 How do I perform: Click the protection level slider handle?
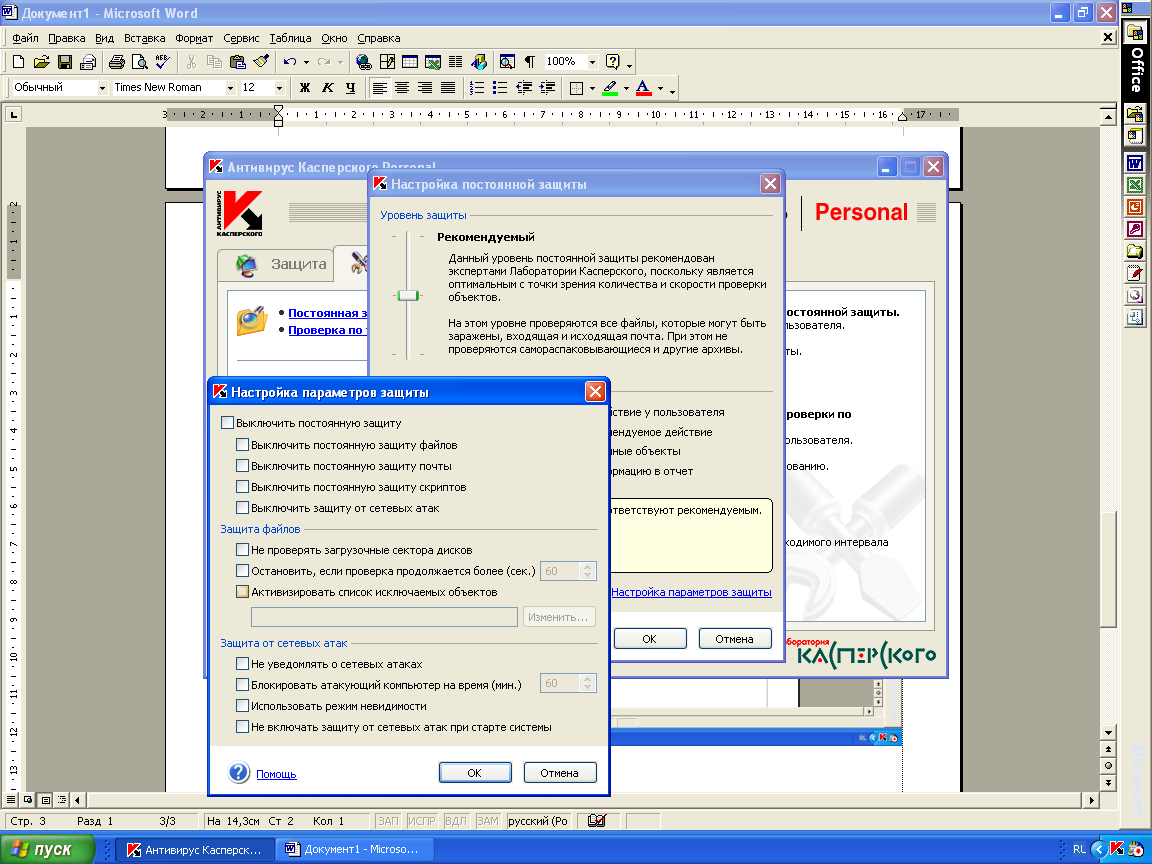tap(408, 295)
